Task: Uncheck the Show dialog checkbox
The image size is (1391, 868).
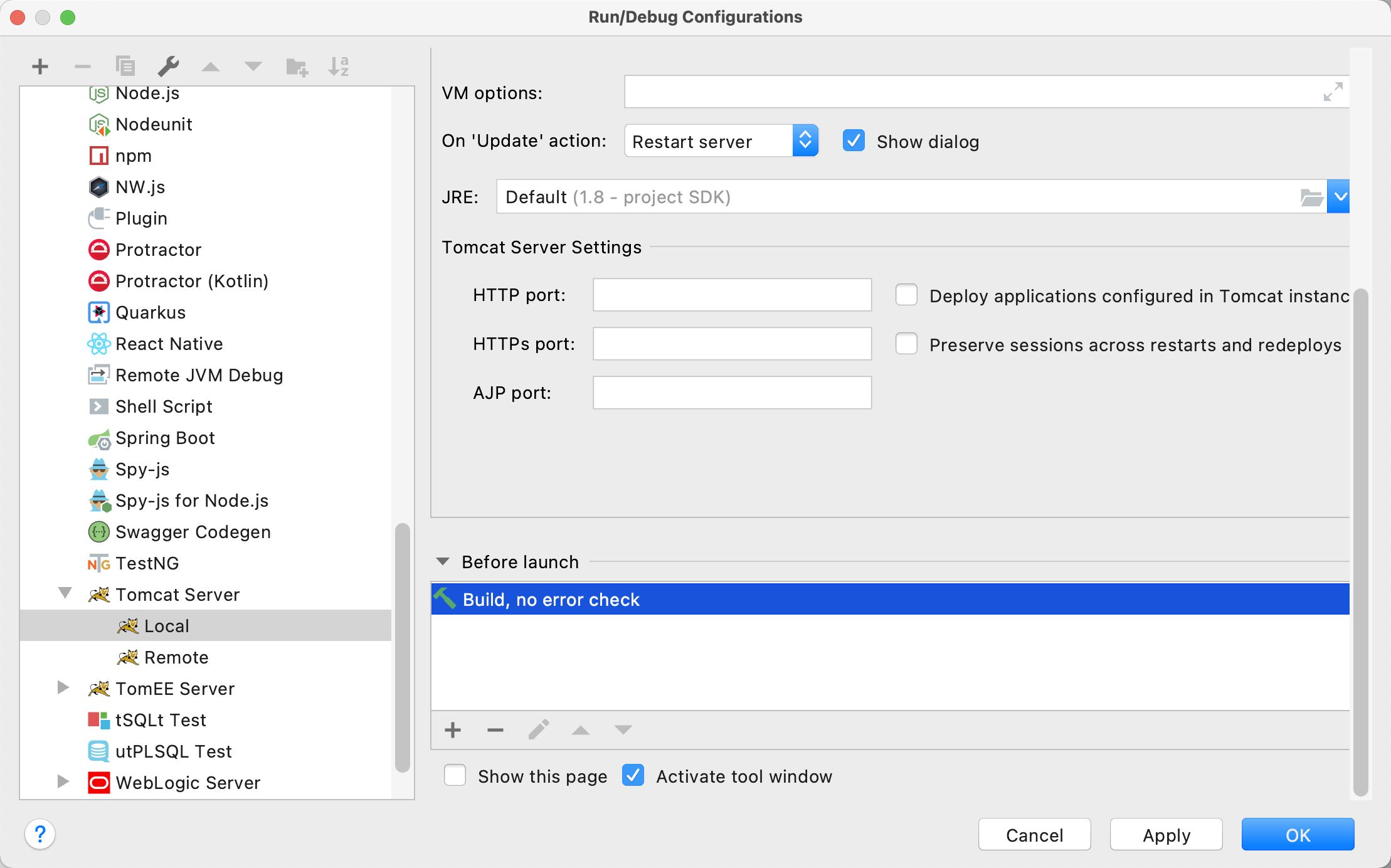Action: click(x=854, y=141)
